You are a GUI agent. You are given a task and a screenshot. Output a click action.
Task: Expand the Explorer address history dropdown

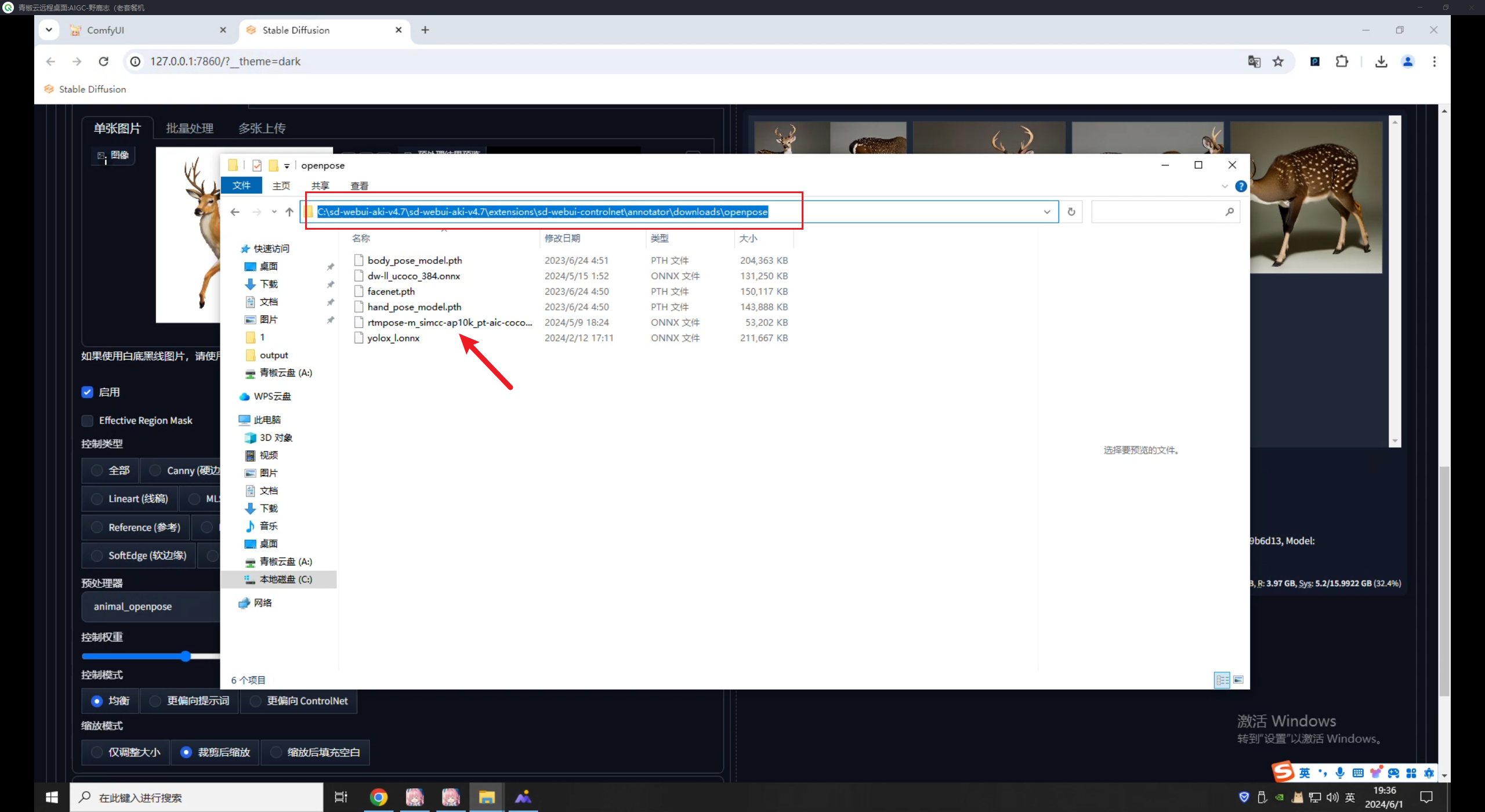1047,212
